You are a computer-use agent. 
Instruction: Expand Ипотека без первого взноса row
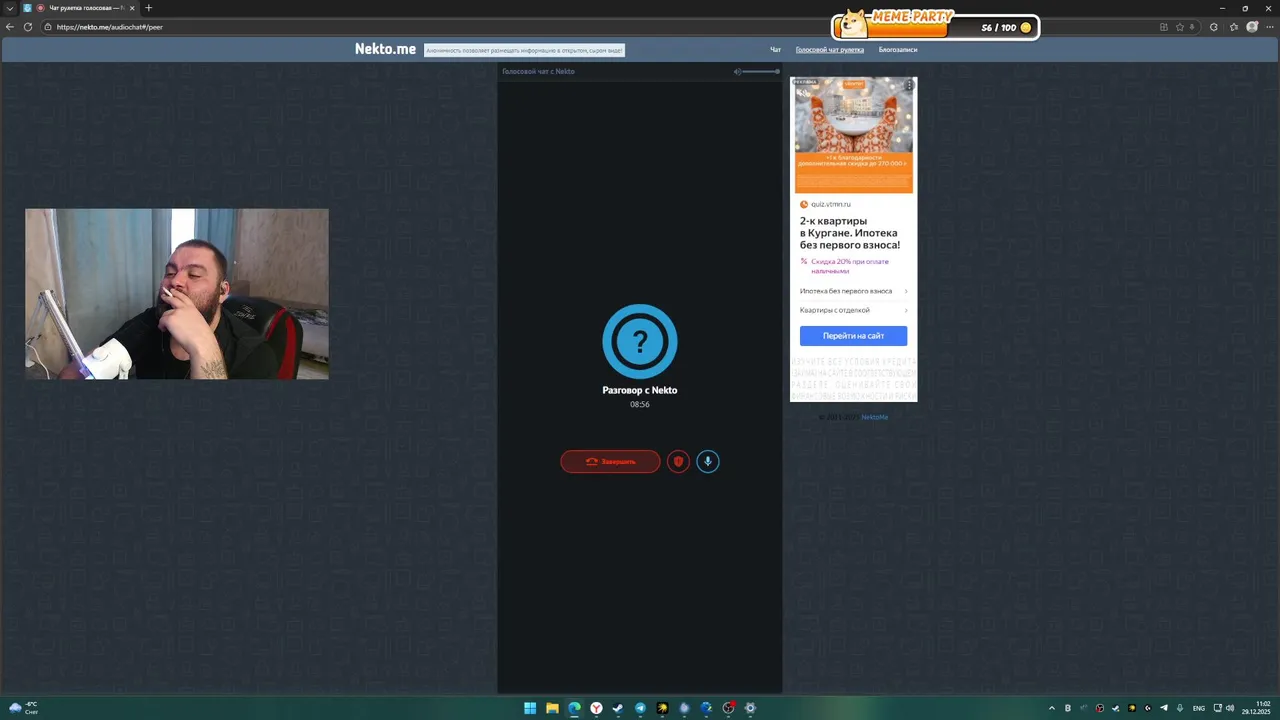(853, 291)
